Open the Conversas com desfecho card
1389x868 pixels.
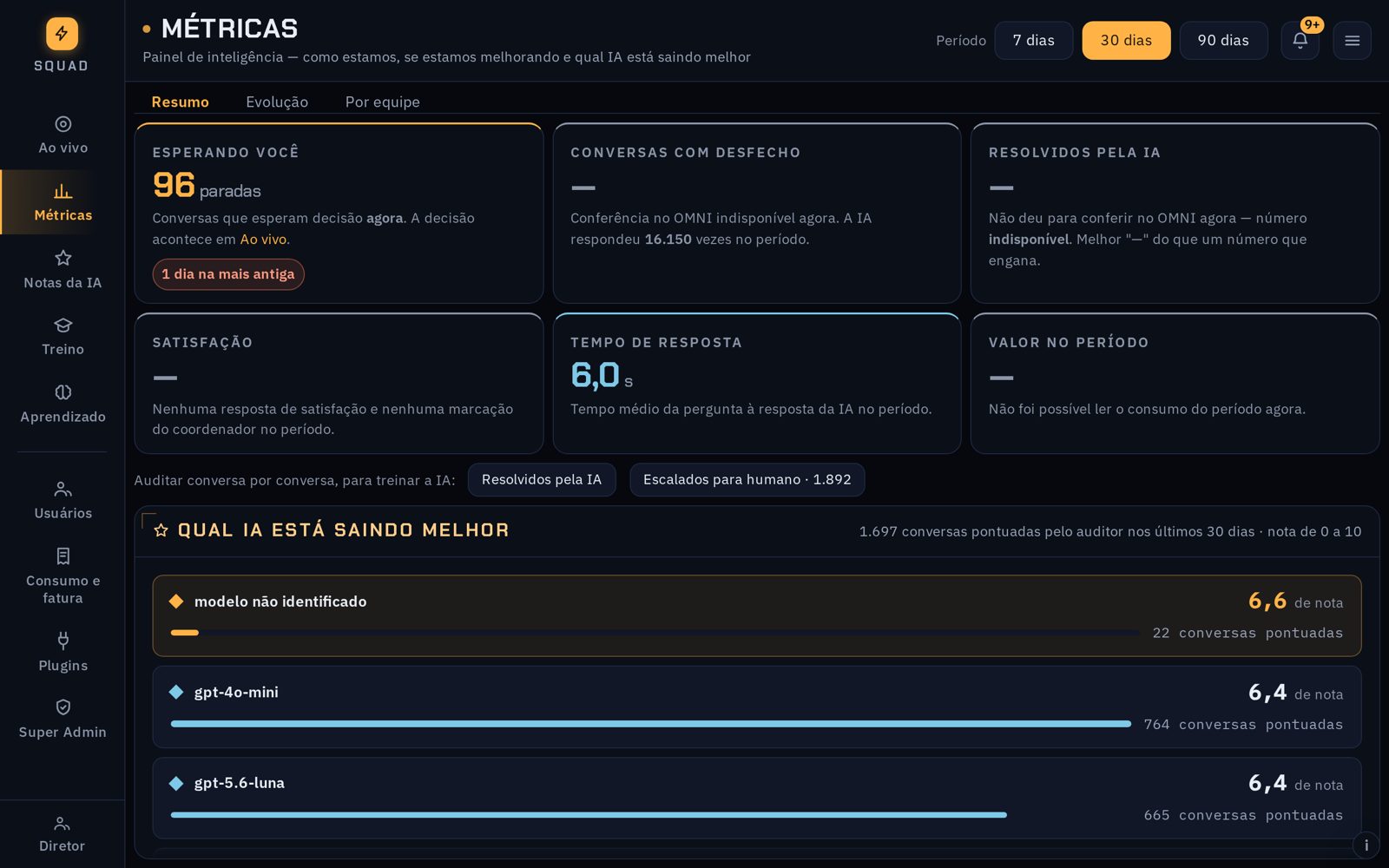[x=757, y=213]
